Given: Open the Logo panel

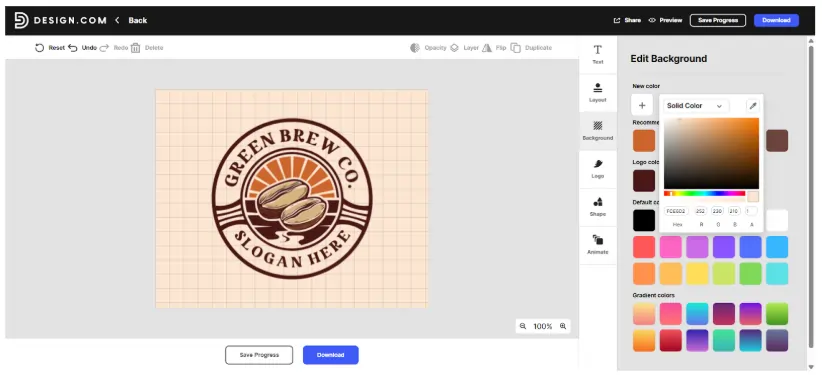Looking at the screenshot, I should [x=598, y=169].
